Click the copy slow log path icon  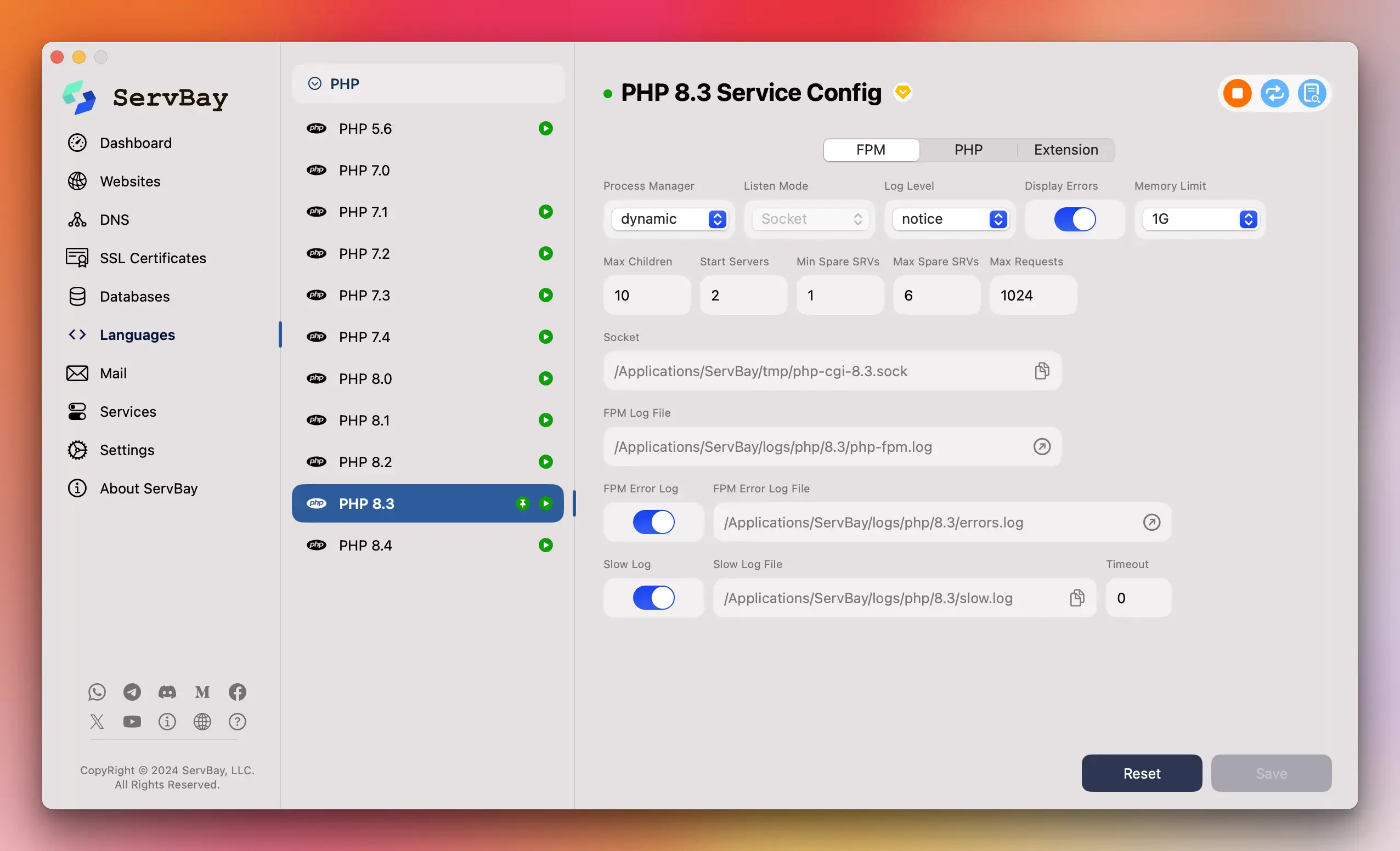[1077, 597]
